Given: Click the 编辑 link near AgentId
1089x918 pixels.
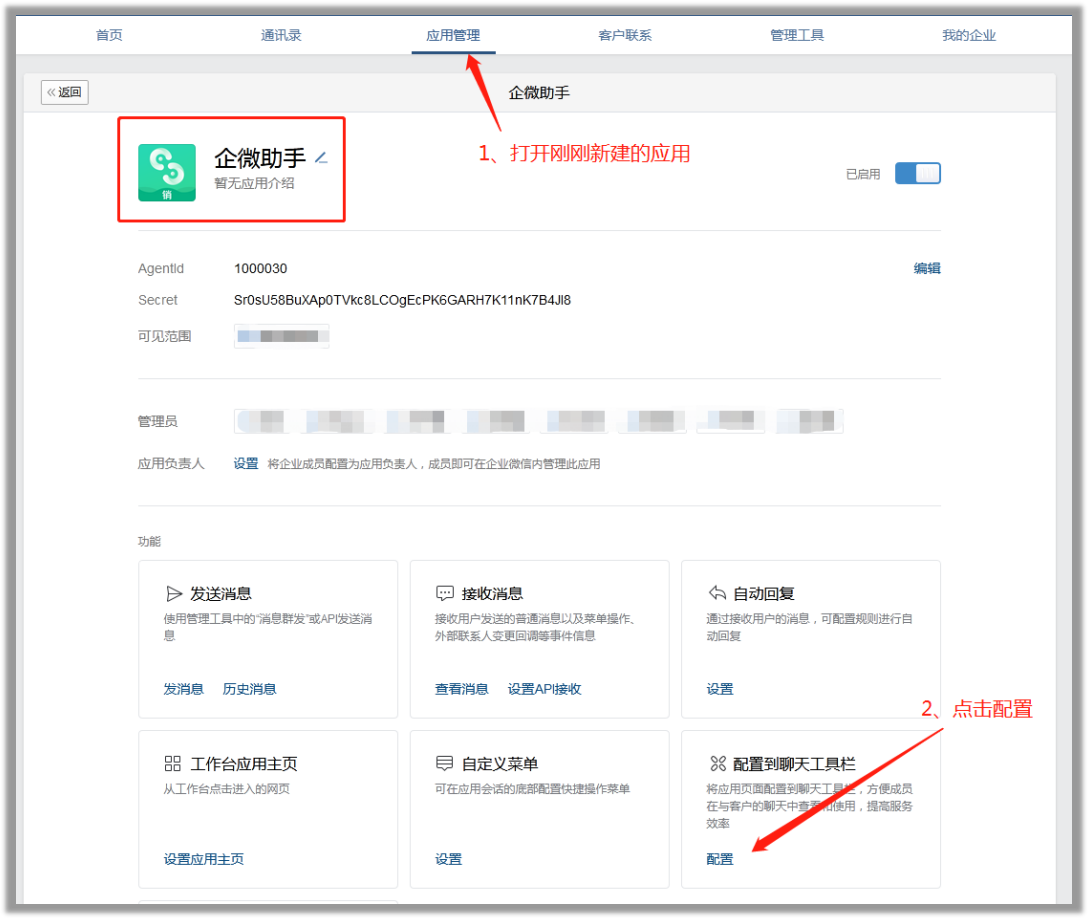Looking at the screenshot, I should [926, 268].
